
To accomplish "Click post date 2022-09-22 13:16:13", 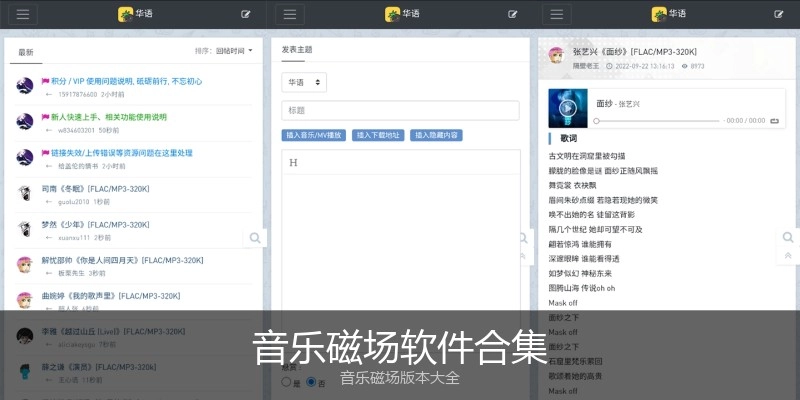I will (644, 66).
